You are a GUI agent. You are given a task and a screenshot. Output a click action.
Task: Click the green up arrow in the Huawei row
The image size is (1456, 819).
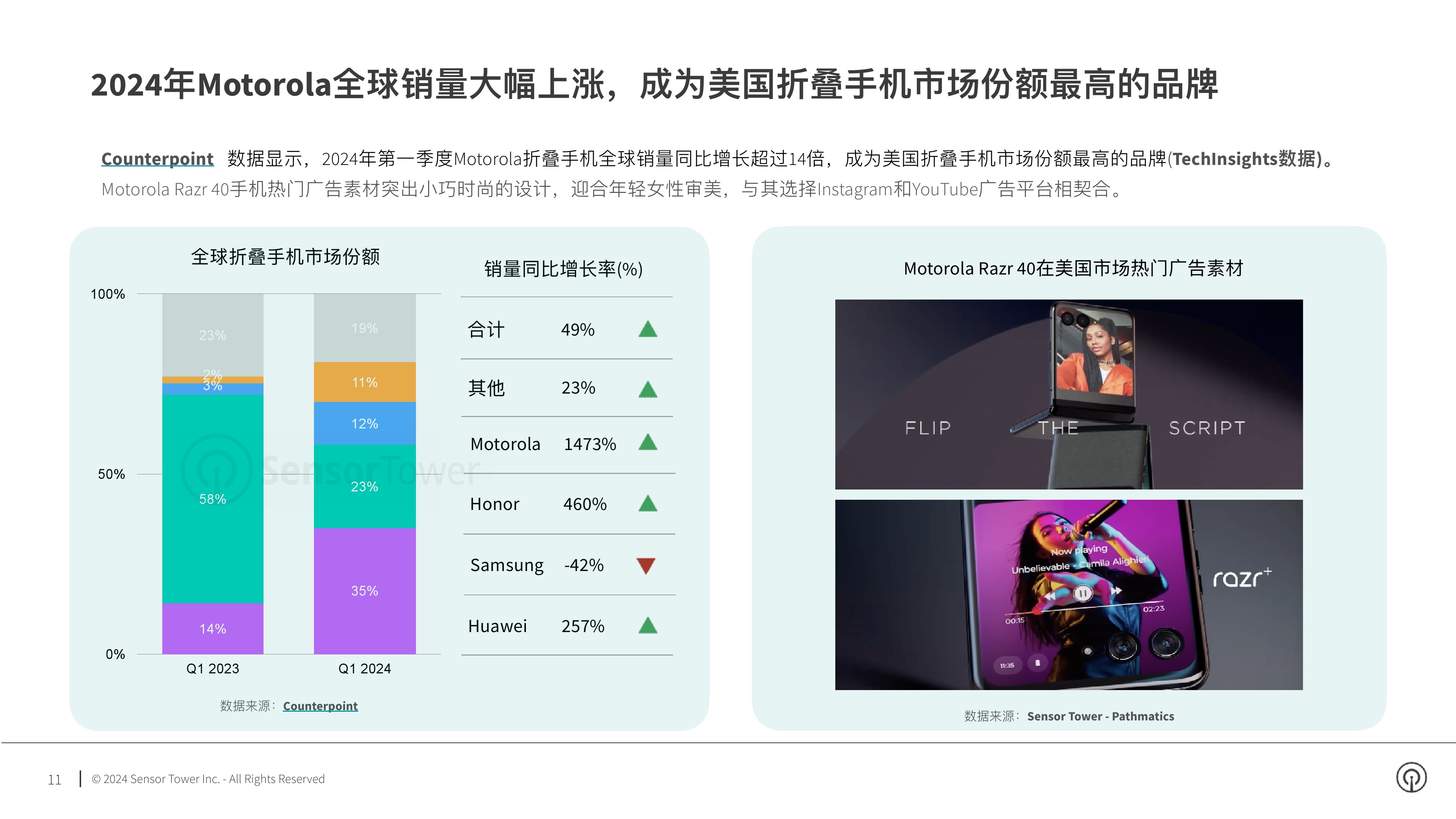pos(648,625)
